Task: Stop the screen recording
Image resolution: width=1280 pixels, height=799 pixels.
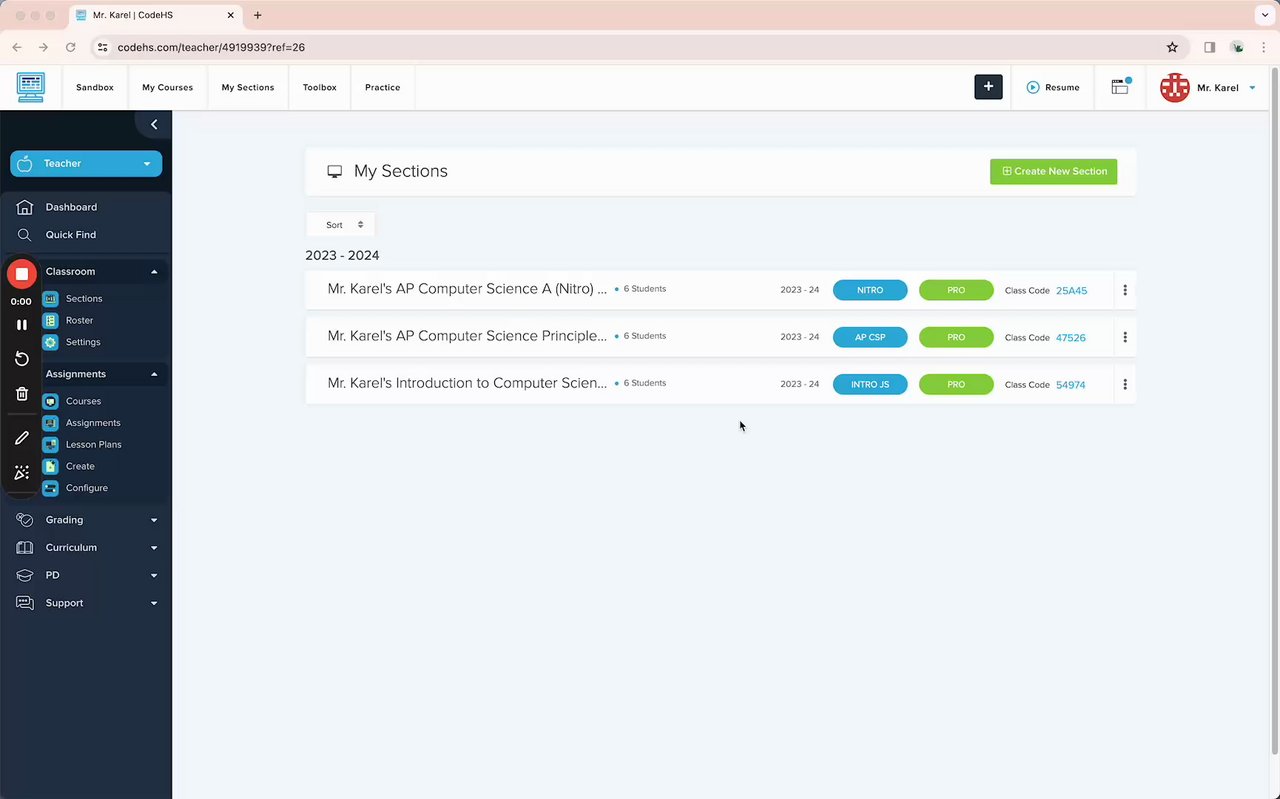Action: pos(22,273)
